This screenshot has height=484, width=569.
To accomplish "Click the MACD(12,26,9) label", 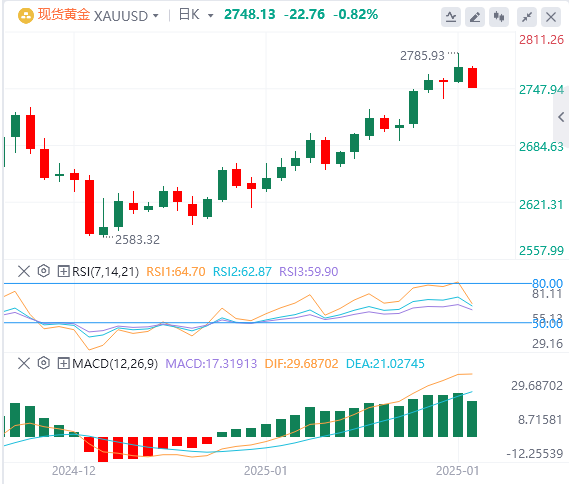I will tap(115, 363).
